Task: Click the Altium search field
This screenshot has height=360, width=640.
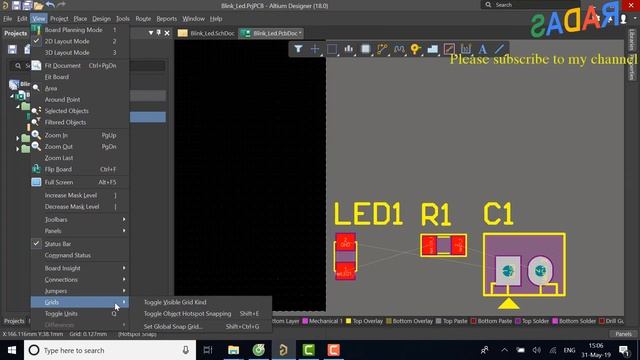Action: [x=530, y=5]
